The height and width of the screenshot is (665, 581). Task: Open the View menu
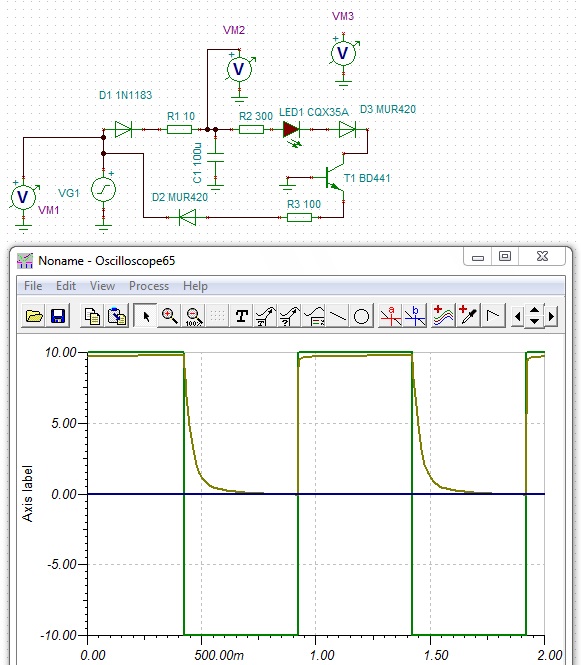tap(102, 286)
